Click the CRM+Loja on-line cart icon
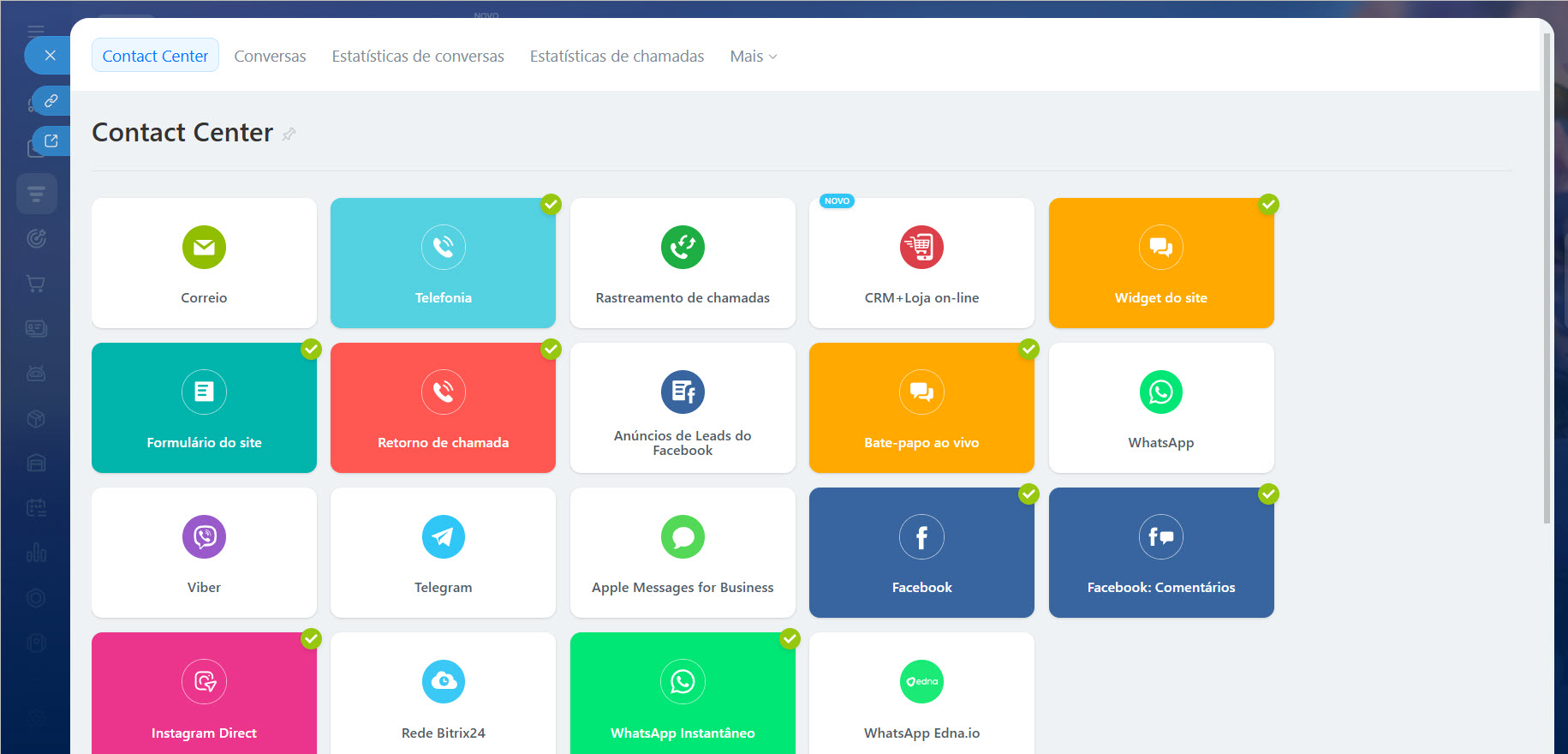The width and height of the screenshot is (1568, 754). [921, 248]
